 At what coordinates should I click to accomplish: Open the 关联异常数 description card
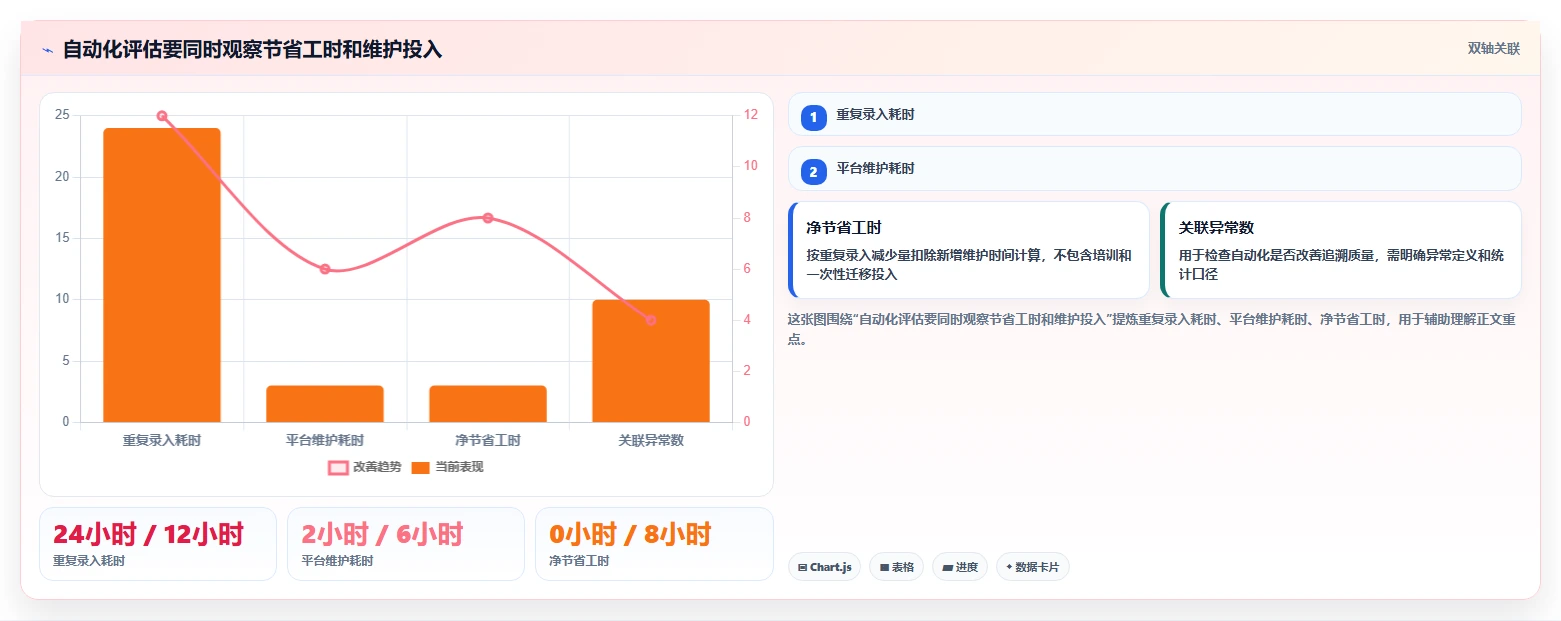1340,250
